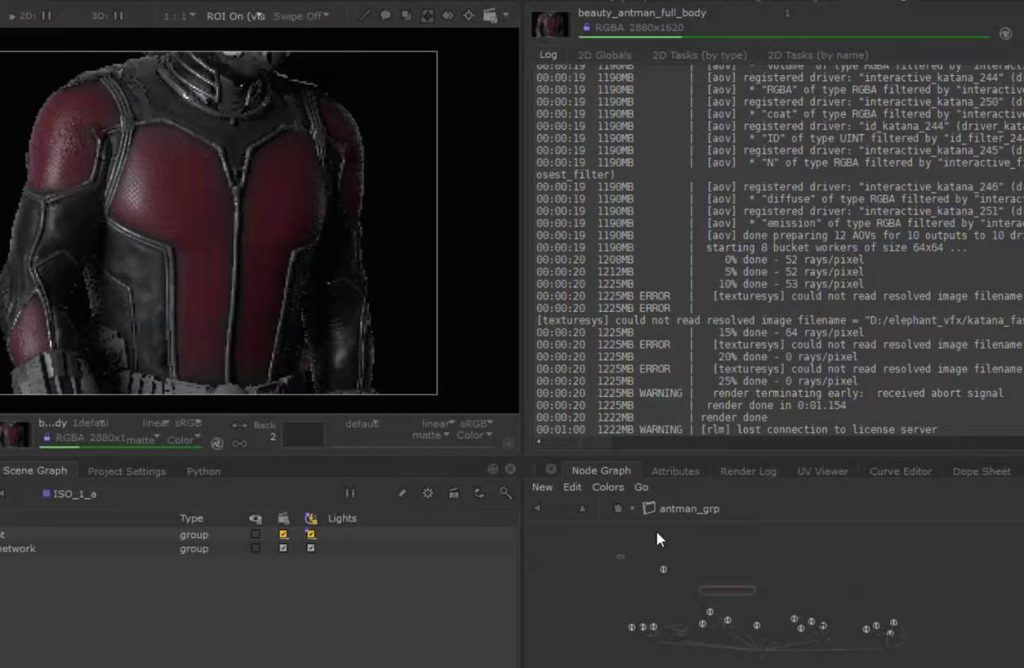Toggle the render checkbox on the network row
1024x668 pixels.
pos(283,548)
